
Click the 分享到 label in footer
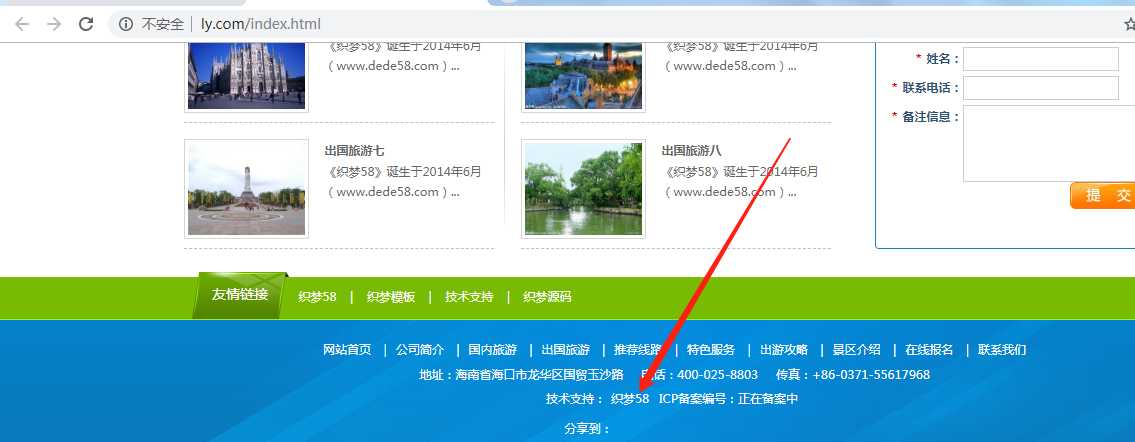[587, 429]
